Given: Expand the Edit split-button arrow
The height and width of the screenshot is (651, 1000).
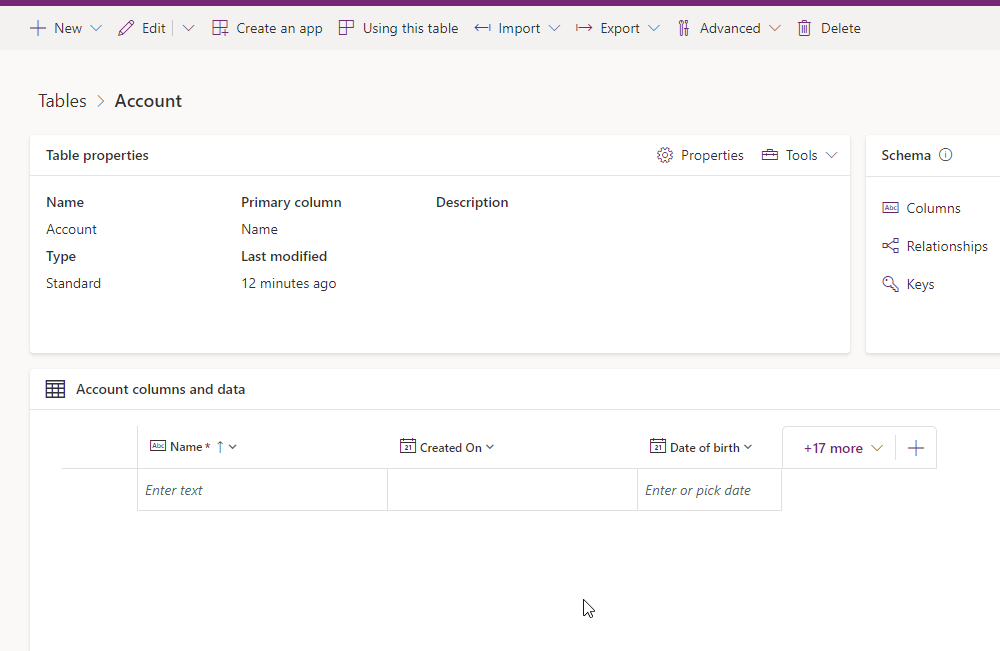Looking at the screenshot, I should [188, 28].
